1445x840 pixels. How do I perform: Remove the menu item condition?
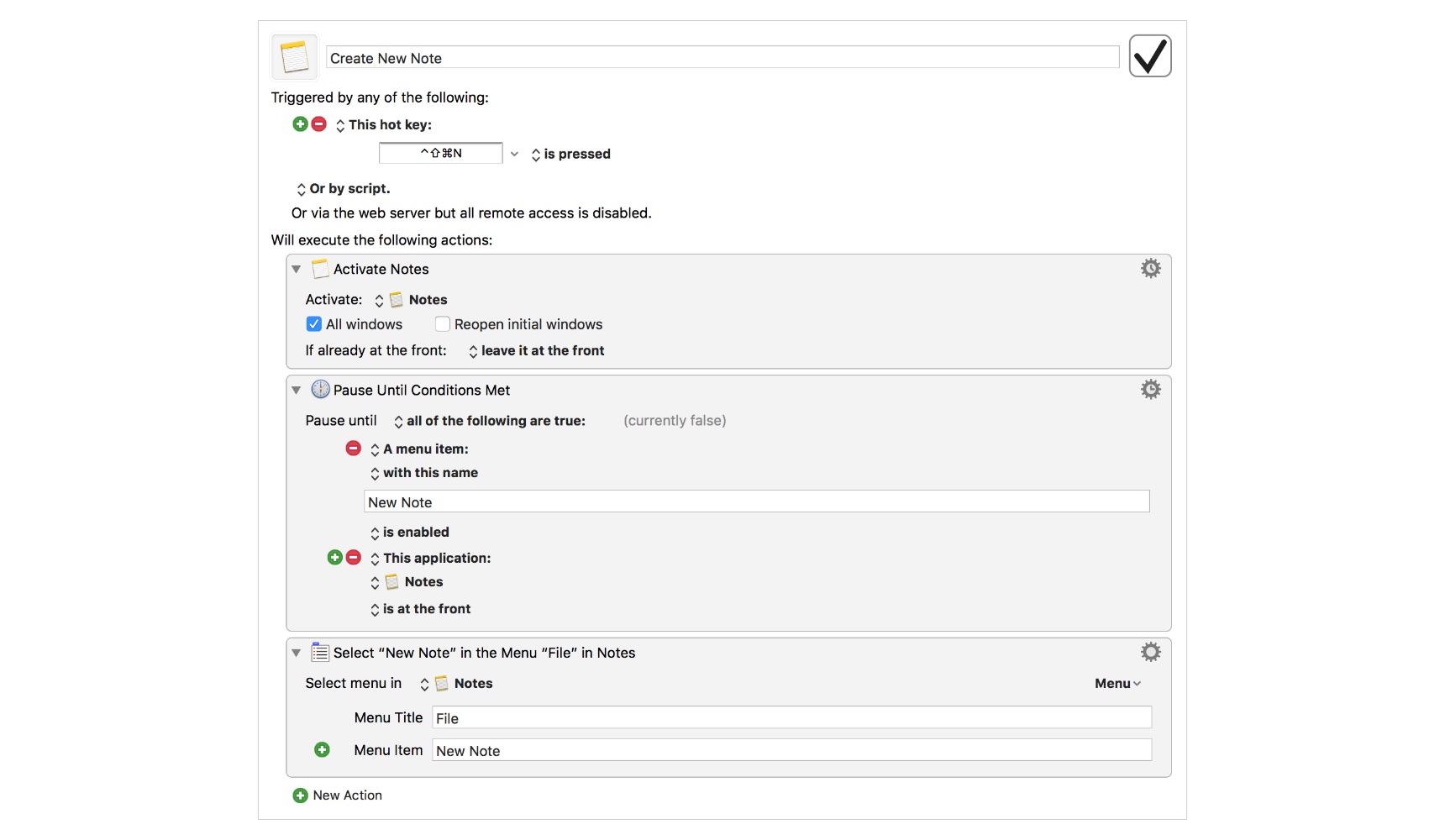[354, 449]
